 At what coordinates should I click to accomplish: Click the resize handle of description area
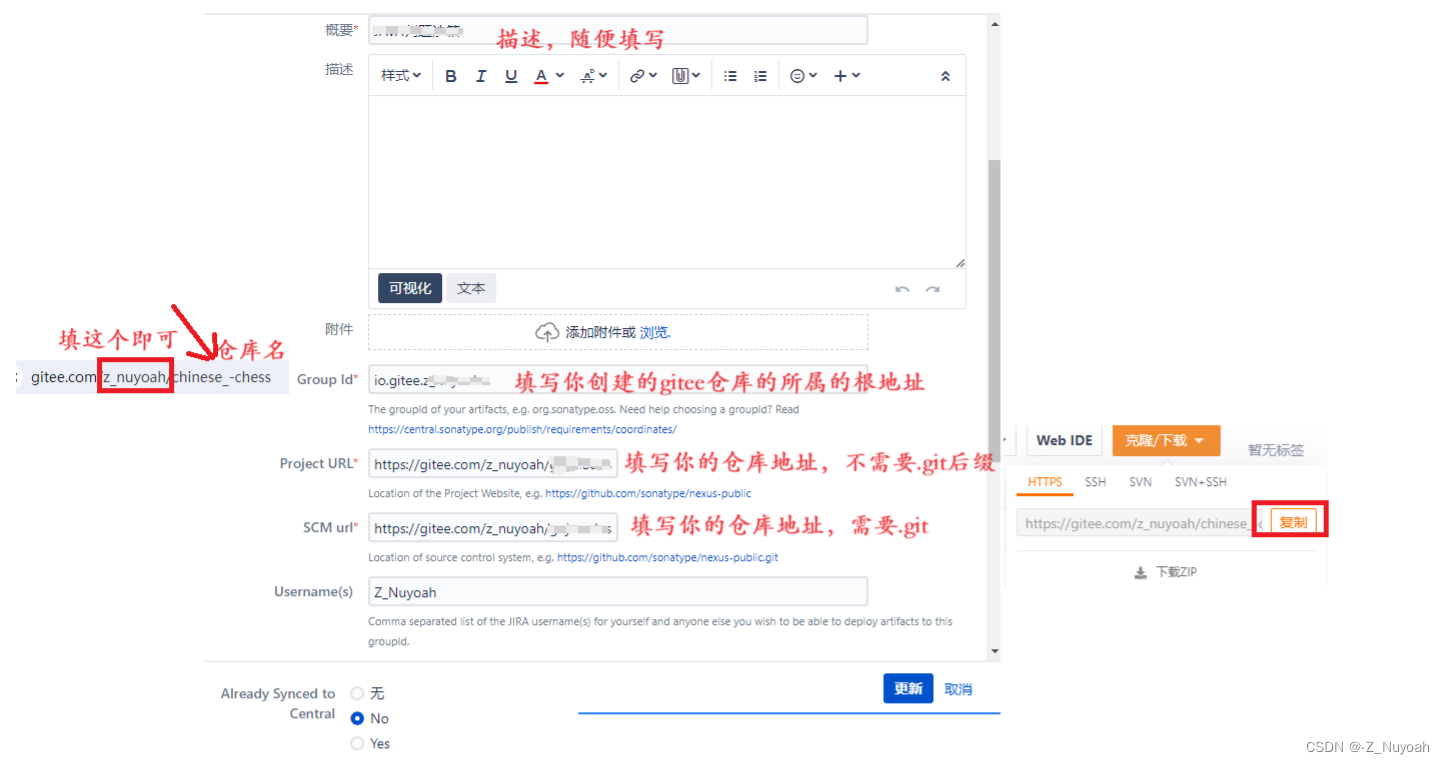[x=960, y=263]
